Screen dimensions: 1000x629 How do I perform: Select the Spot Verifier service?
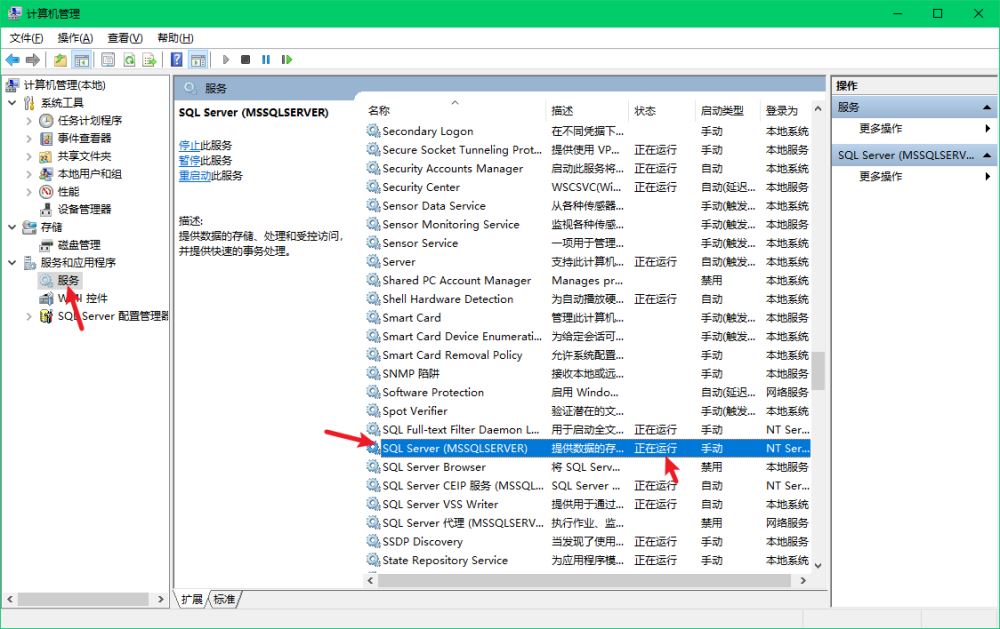[x=588, y=411]
